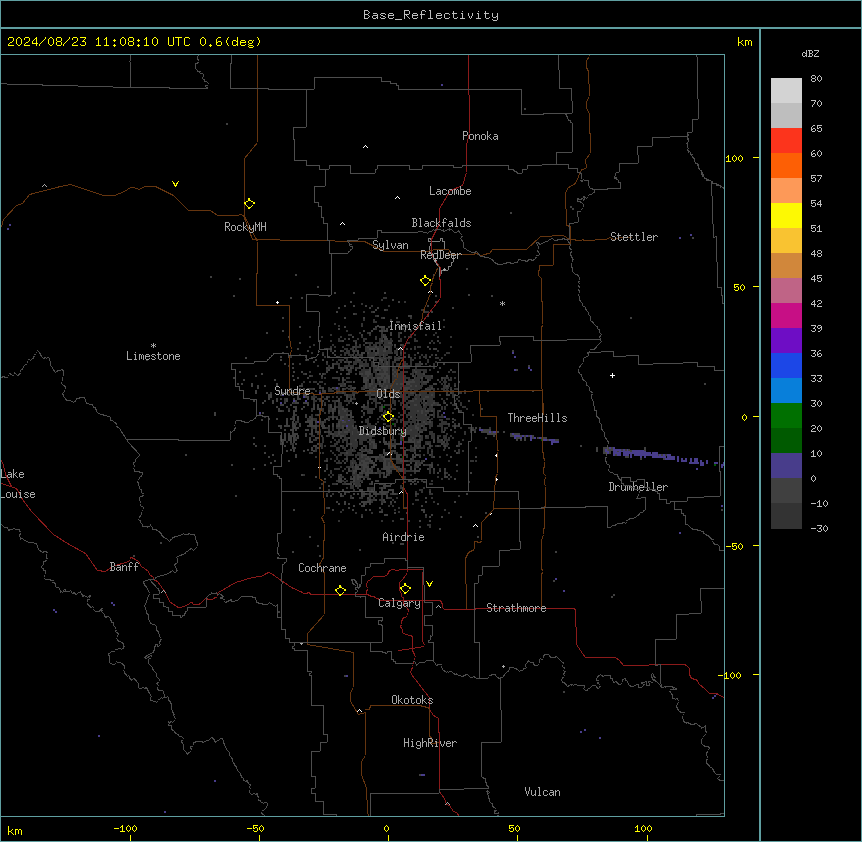Click the RedDeer city label
The image size is (862, 842).
pyautogui.click(x=440, y=255)
